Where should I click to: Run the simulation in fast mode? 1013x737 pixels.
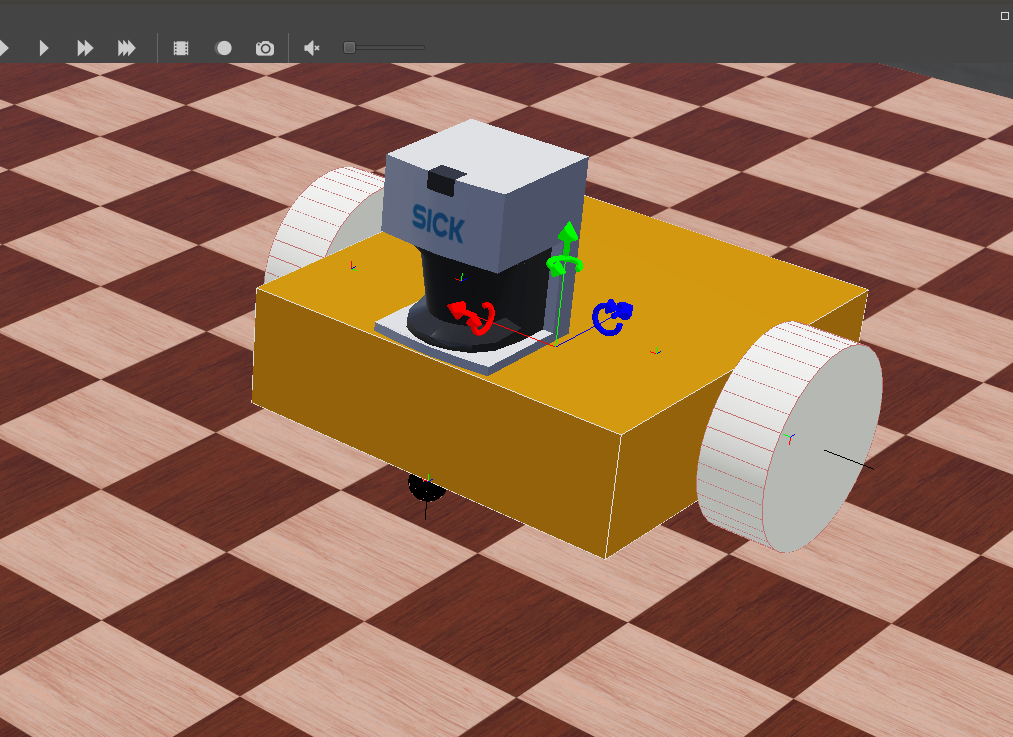pyautogui.click(x=84, y=47)
